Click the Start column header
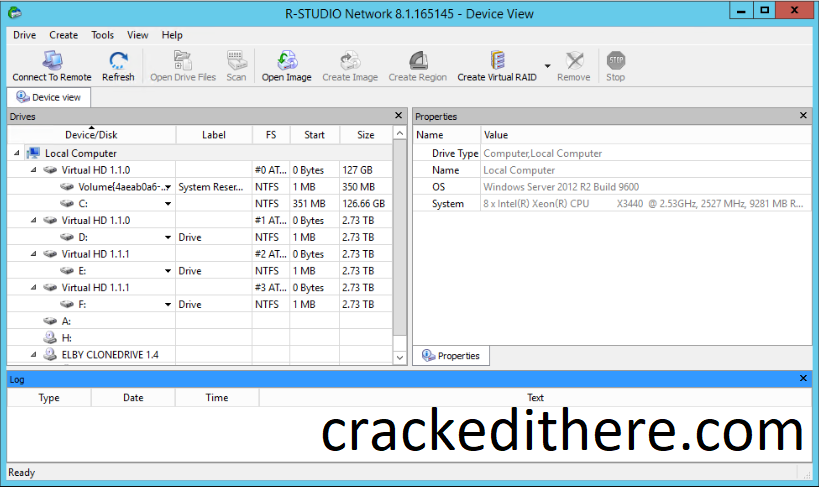Viewport: 819px width, 487px height. tap(314, 134)
